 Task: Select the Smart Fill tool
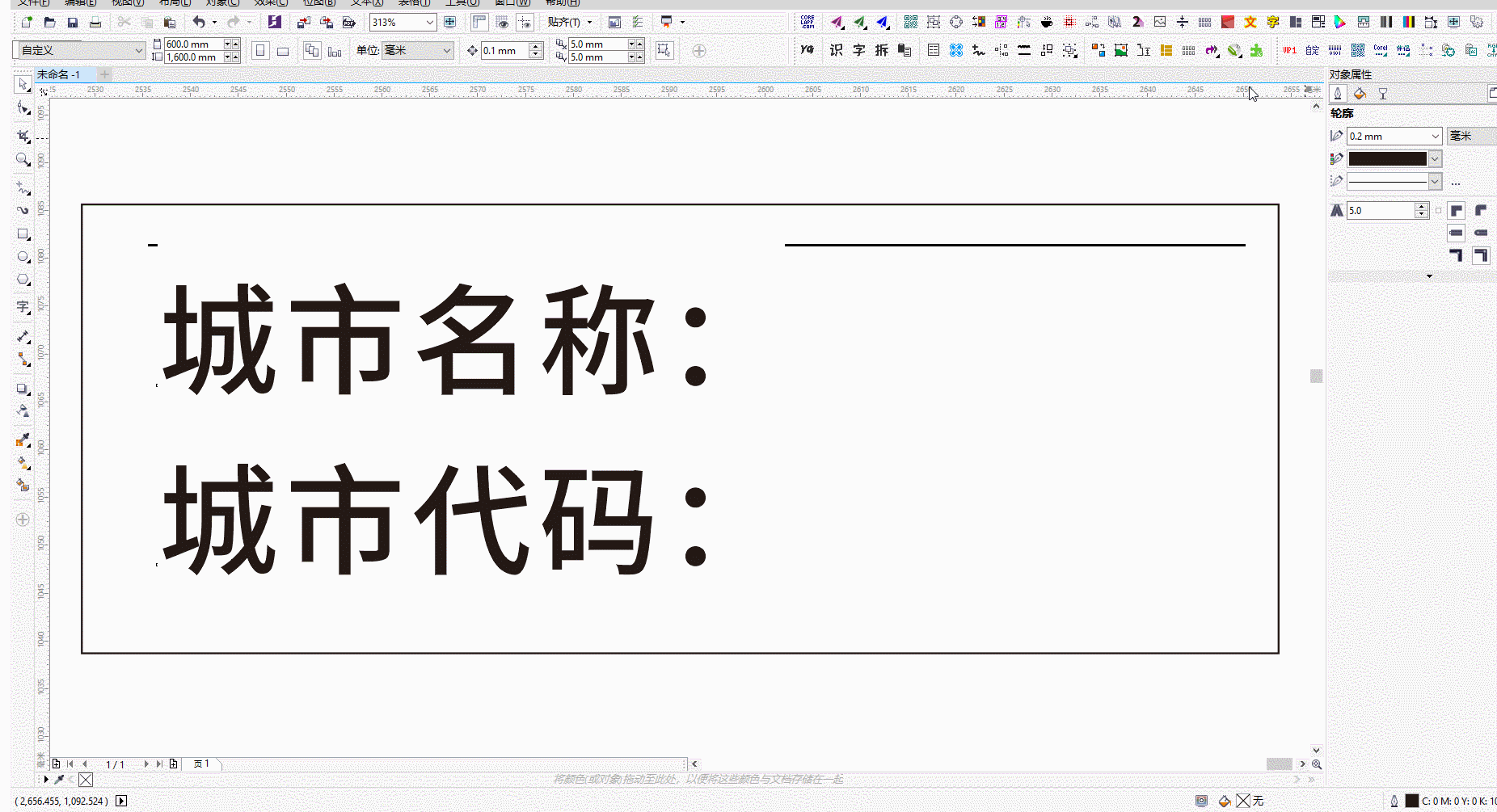23,486
